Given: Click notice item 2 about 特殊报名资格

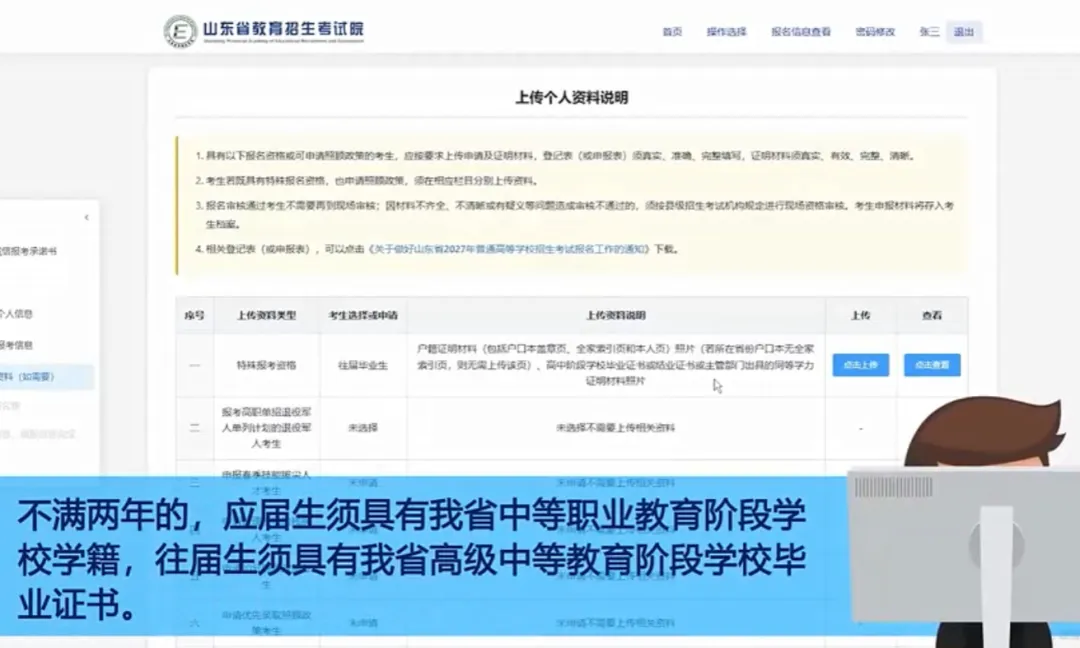Looking at the screenshot, I should [367, 180].
